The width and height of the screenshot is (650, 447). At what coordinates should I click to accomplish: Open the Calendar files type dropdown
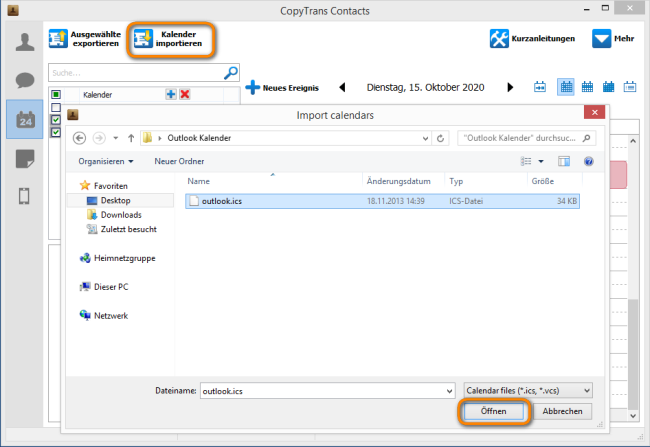click(528, 391)
